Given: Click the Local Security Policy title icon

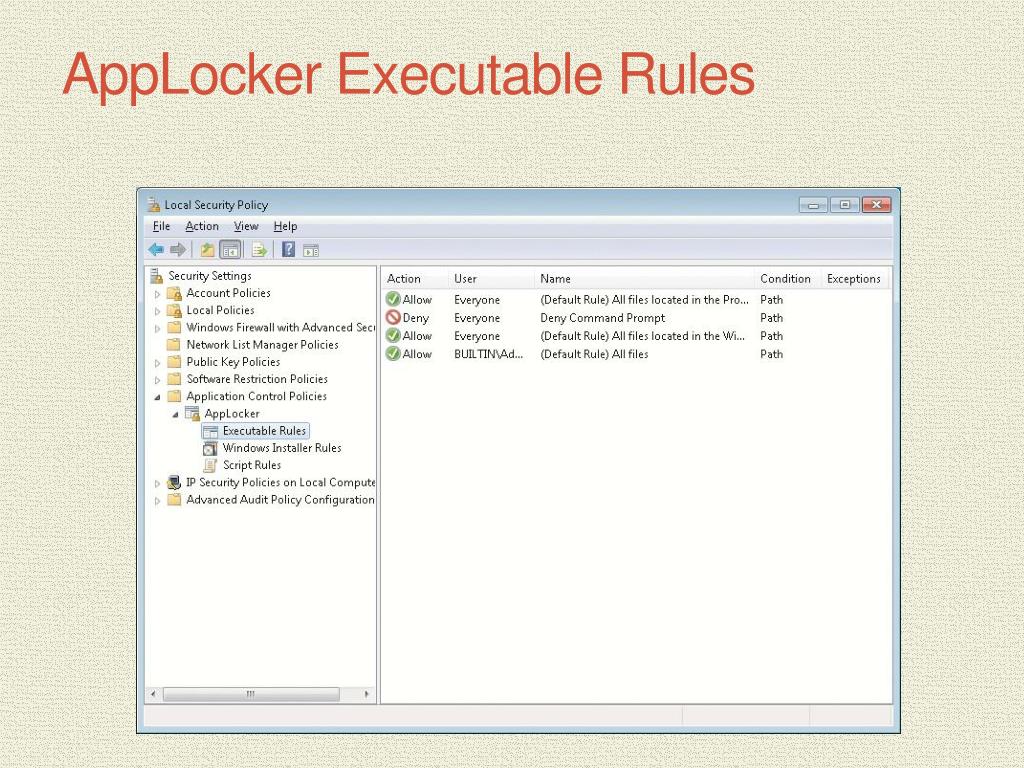Looking at the screenshot, I should coord(153,204).
